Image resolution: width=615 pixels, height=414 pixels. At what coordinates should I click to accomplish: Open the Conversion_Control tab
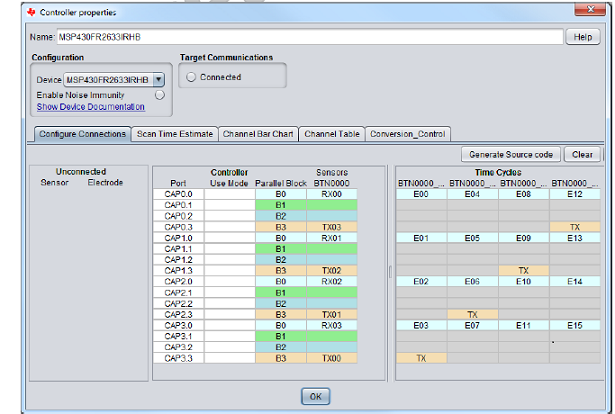tap(408, 133)
